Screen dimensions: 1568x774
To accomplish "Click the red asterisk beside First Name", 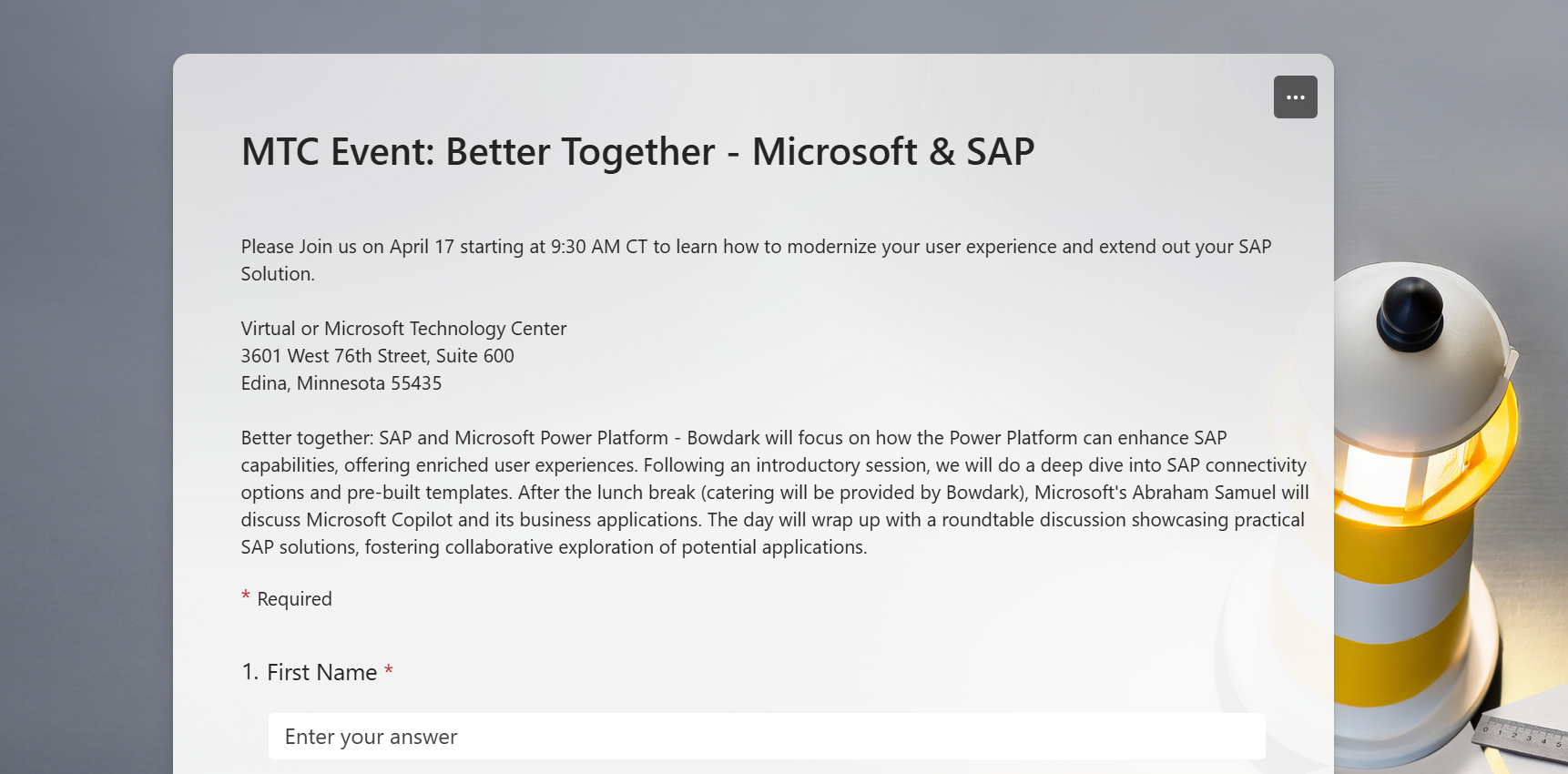I will pos(389,671).
